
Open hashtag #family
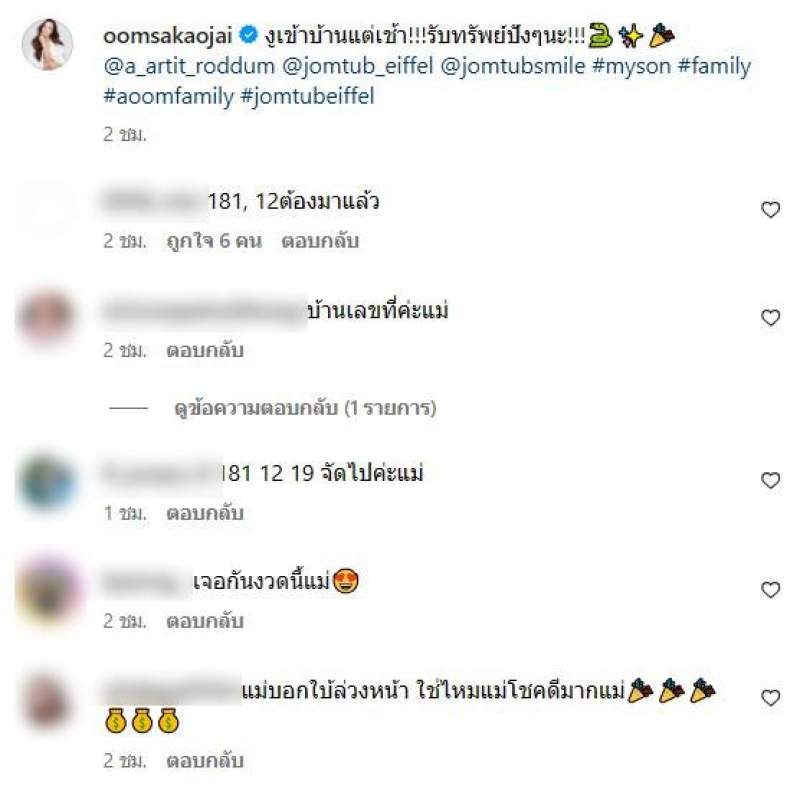(714, 66)
